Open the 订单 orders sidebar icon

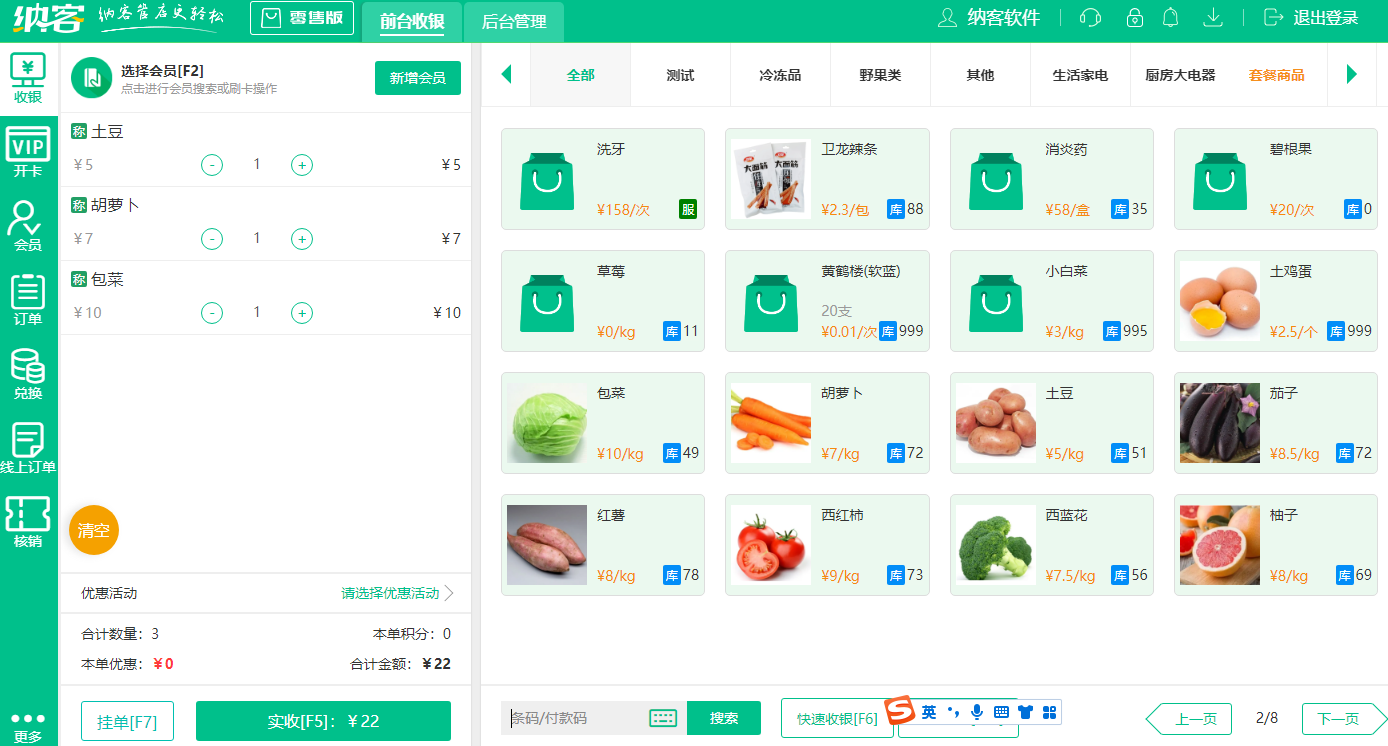pos(27,297)
